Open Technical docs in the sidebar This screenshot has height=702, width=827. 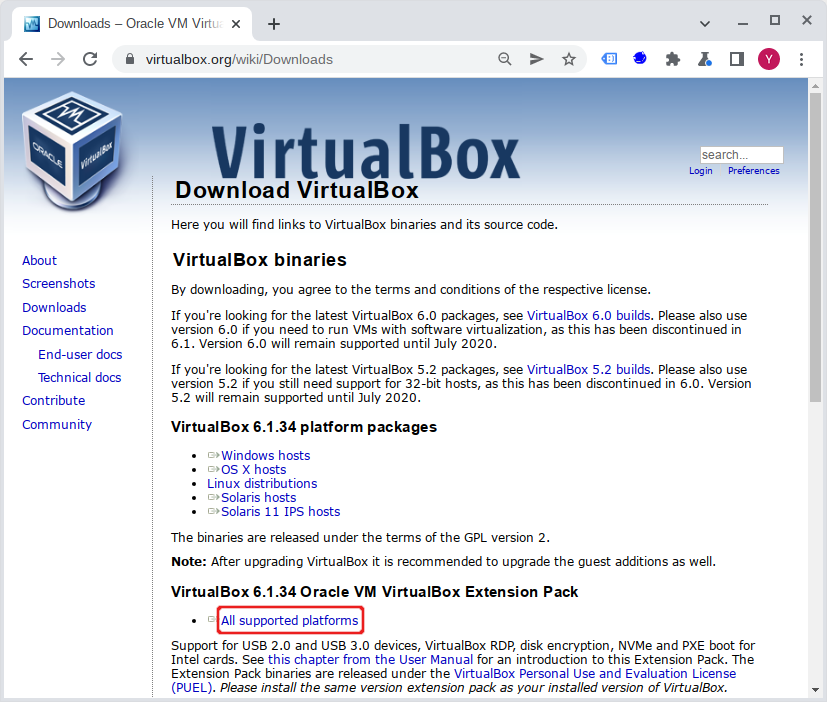80,378
